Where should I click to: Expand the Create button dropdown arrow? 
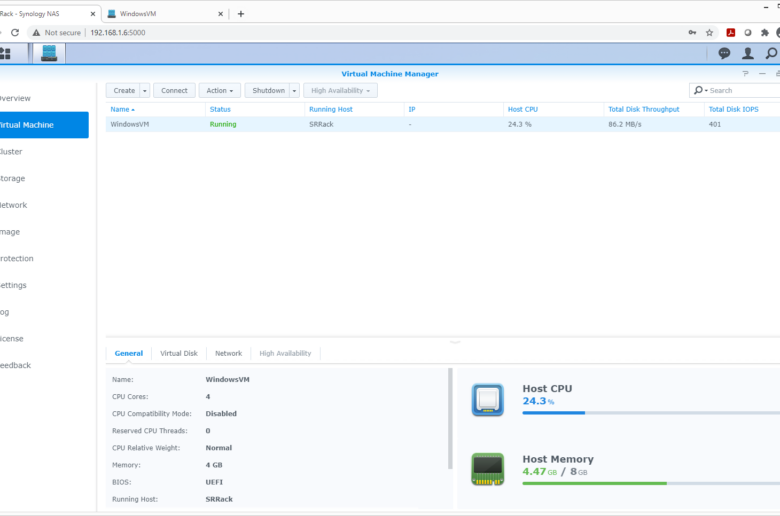coord(145,91)
